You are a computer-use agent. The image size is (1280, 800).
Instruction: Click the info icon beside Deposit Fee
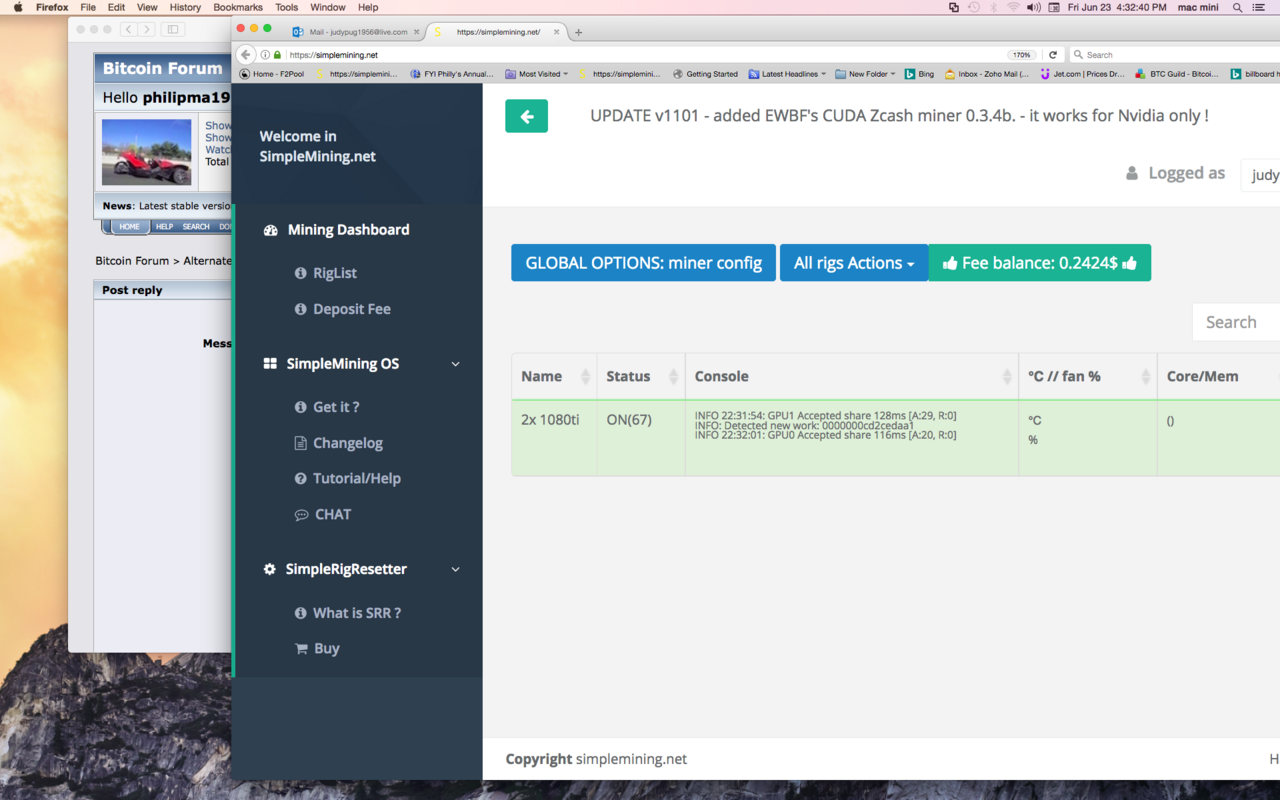(x=300, y=309)
